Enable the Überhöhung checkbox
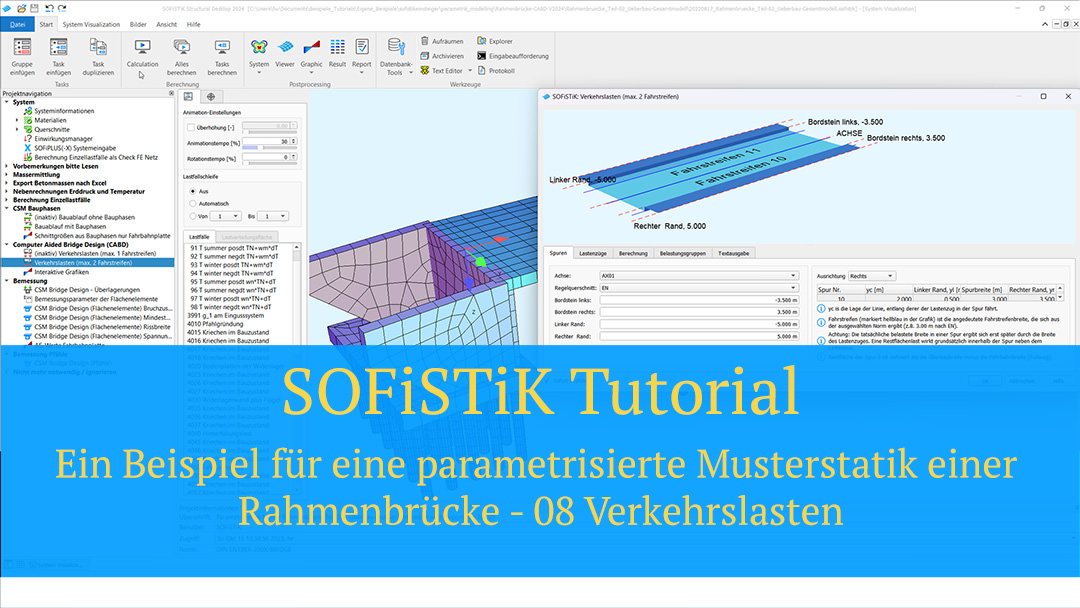Image resolution: width=1080 pixels, height=608 pixels. pos(190,127)
